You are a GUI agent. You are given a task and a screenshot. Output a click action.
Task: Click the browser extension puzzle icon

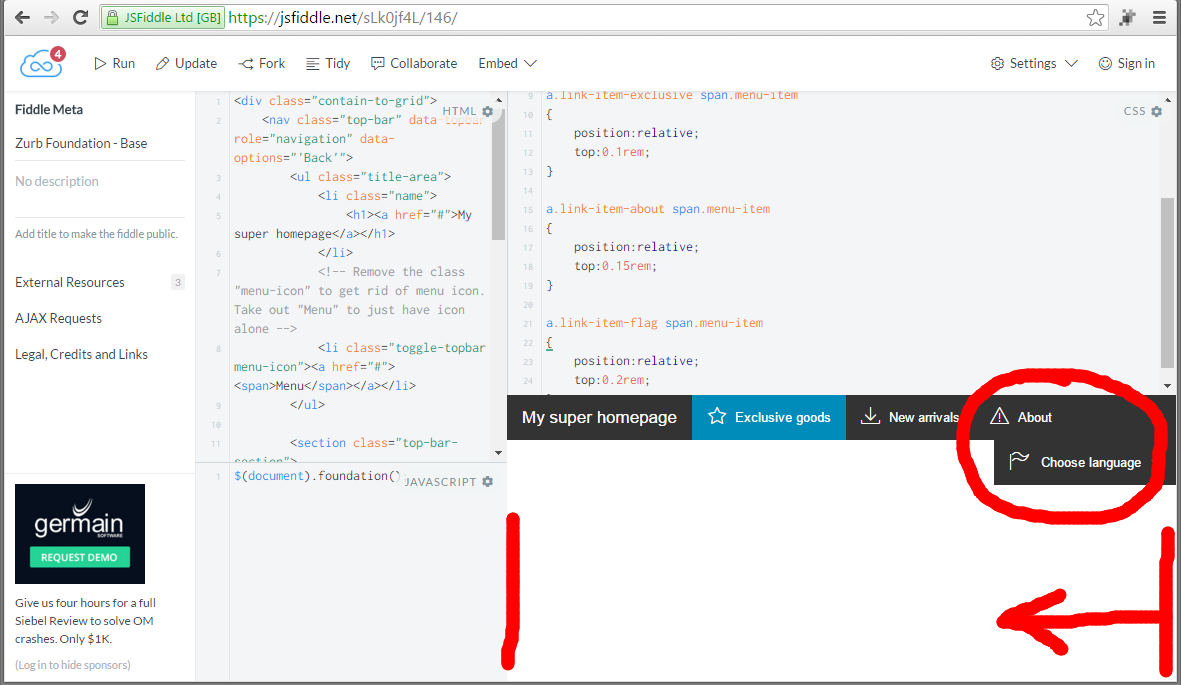click(x=1128, y=17)
